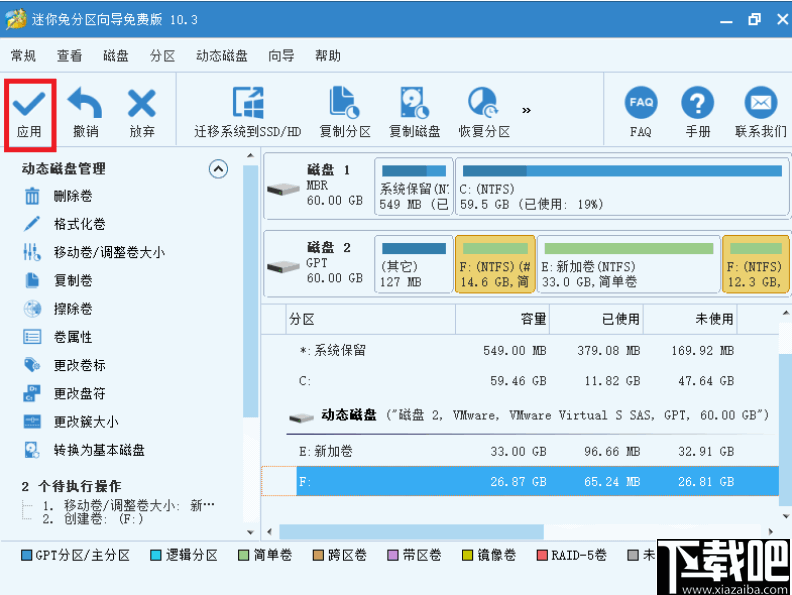Open the 向导 menu
The image size is (792, 595).
[281, 56]
